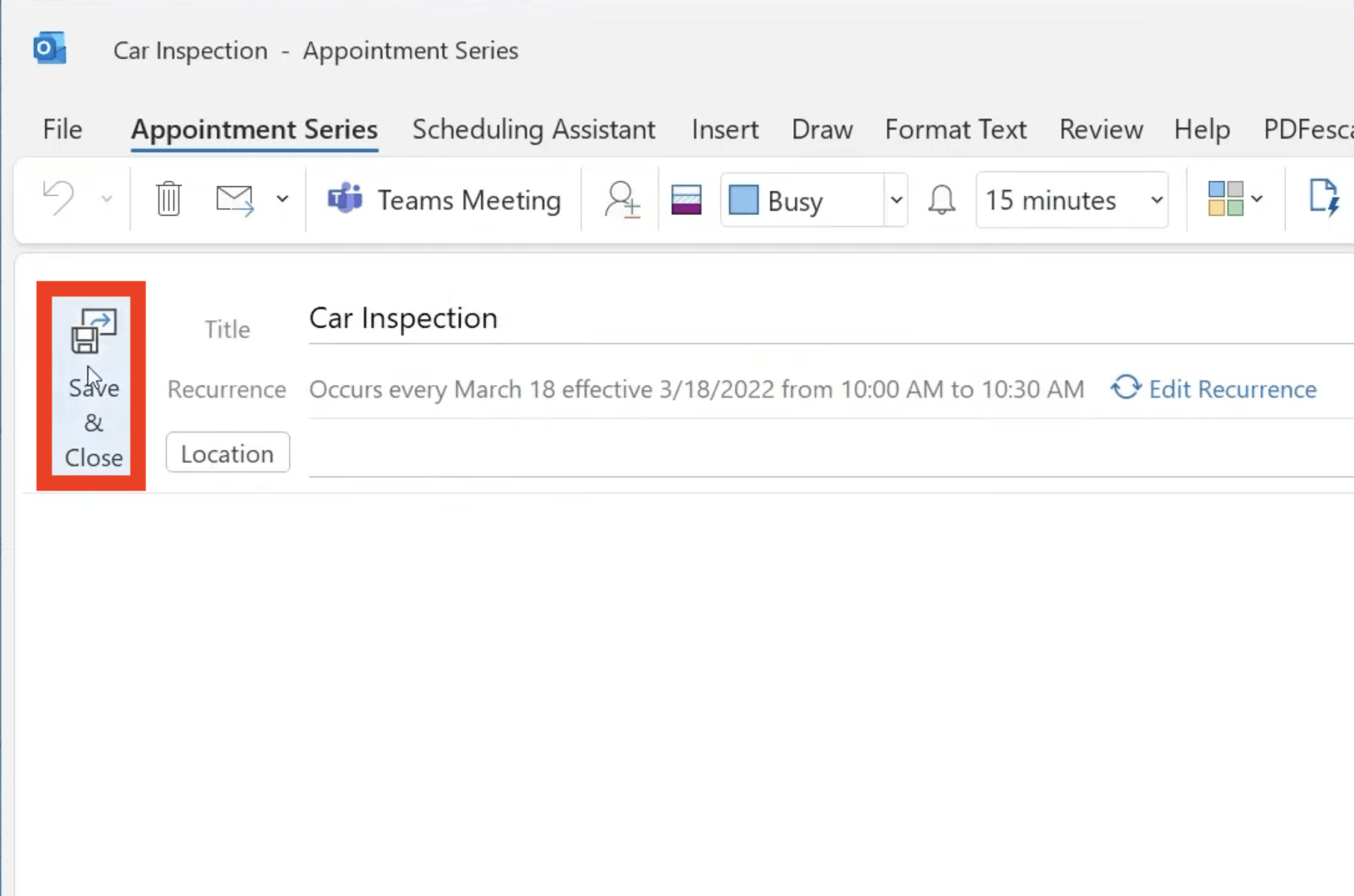Delete the appointment with trash icon
1354x896 pixels.
[x=169, y=199]
